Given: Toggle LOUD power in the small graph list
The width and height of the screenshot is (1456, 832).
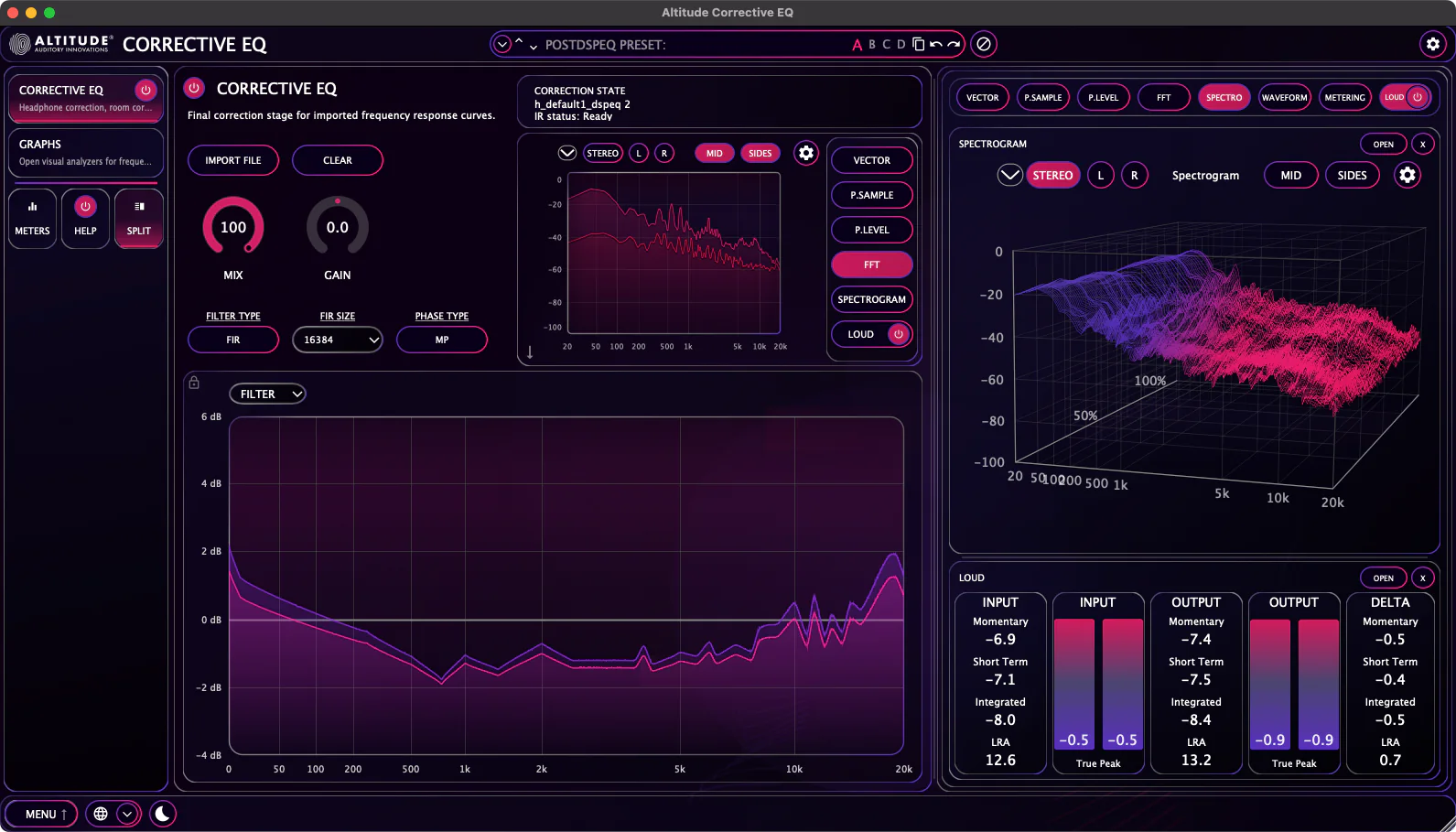Looking at the screenshot, I should 899,334.
